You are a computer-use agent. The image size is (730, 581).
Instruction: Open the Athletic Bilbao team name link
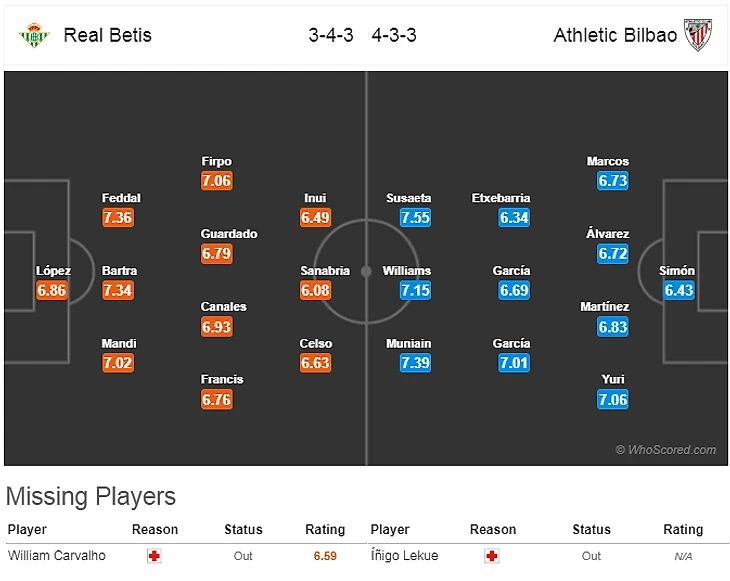coord(614,35)
